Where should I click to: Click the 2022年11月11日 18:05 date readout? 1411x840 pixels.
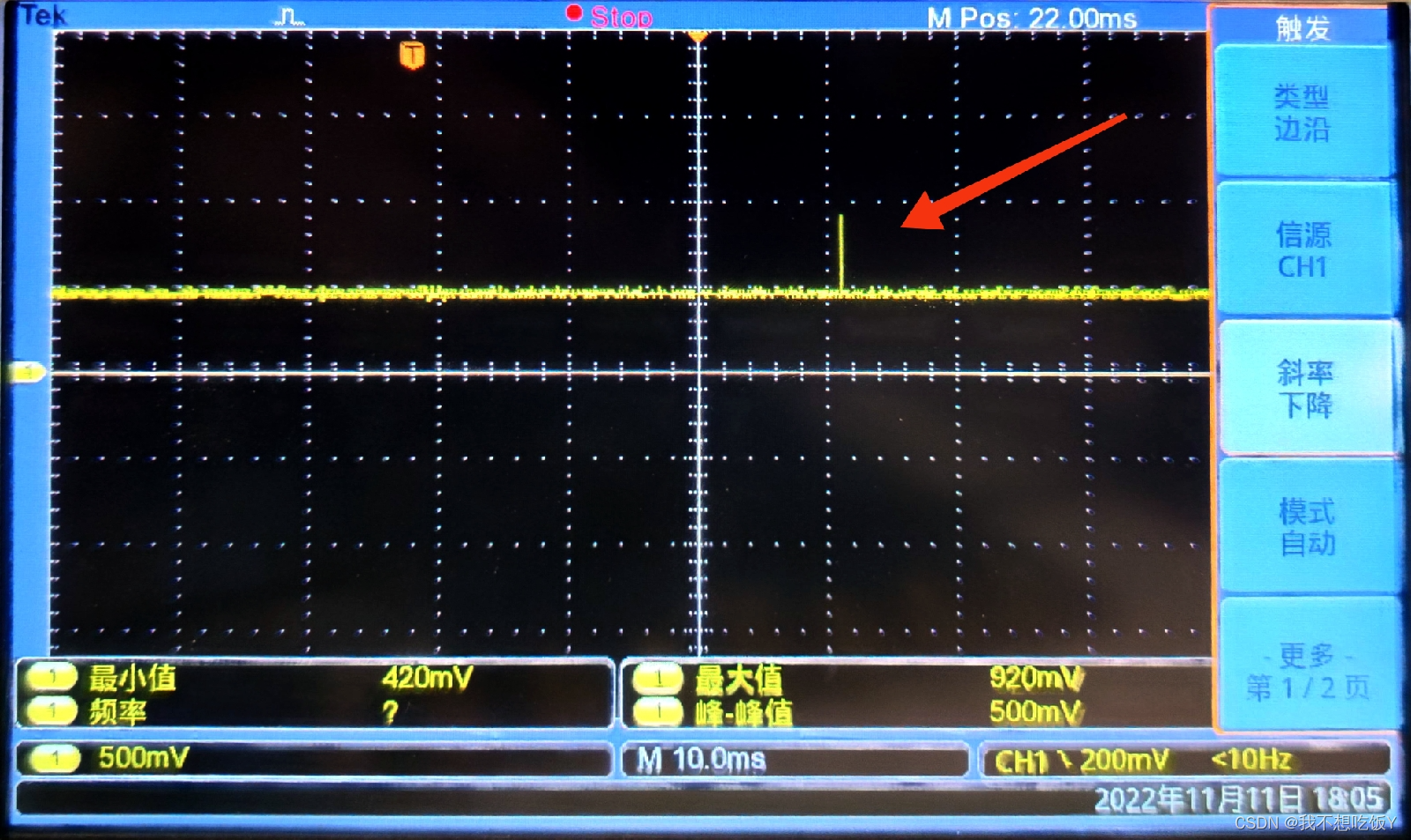(x=1238, y=799)
